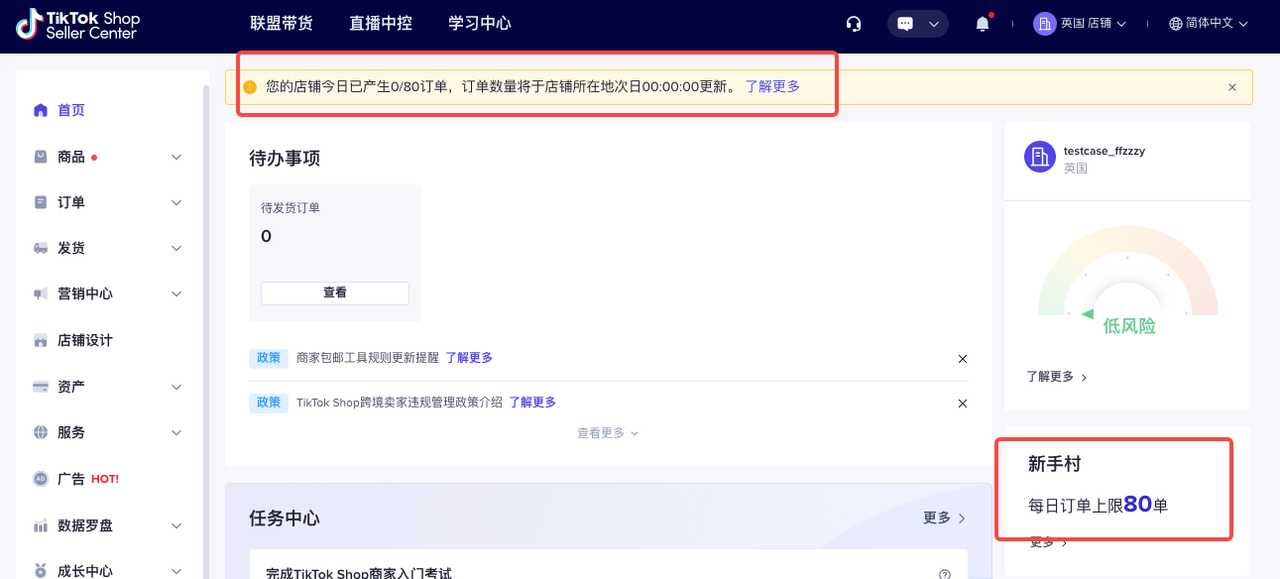The image size is (1280, 579).
Task: Click the 商品 products sidebar icon
Action: coord(41,157)
